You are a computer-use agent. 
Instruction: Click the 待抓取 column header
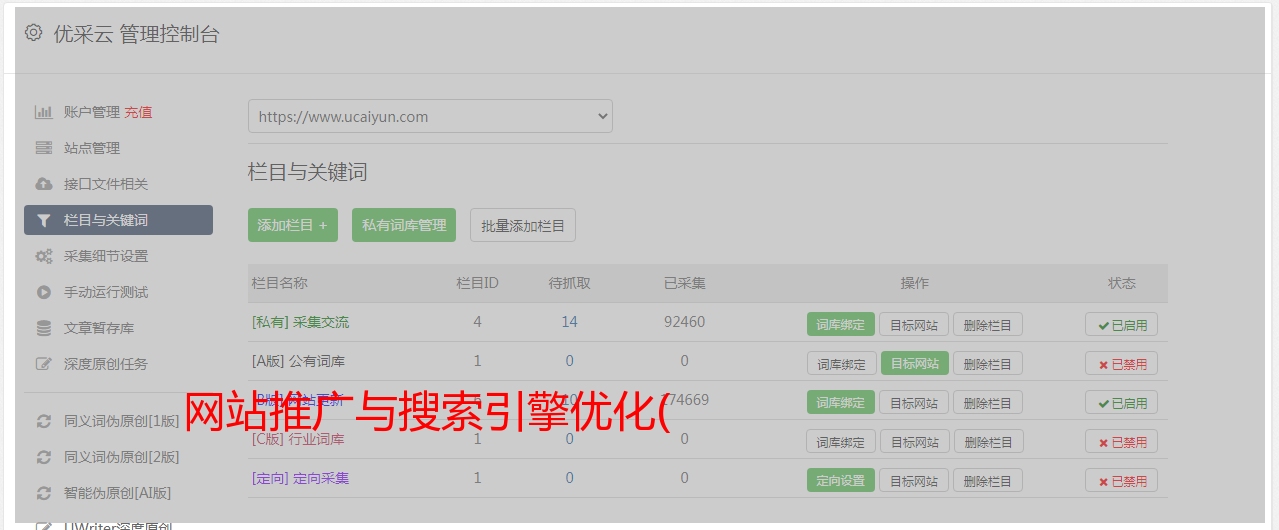(x=569, y=283)
